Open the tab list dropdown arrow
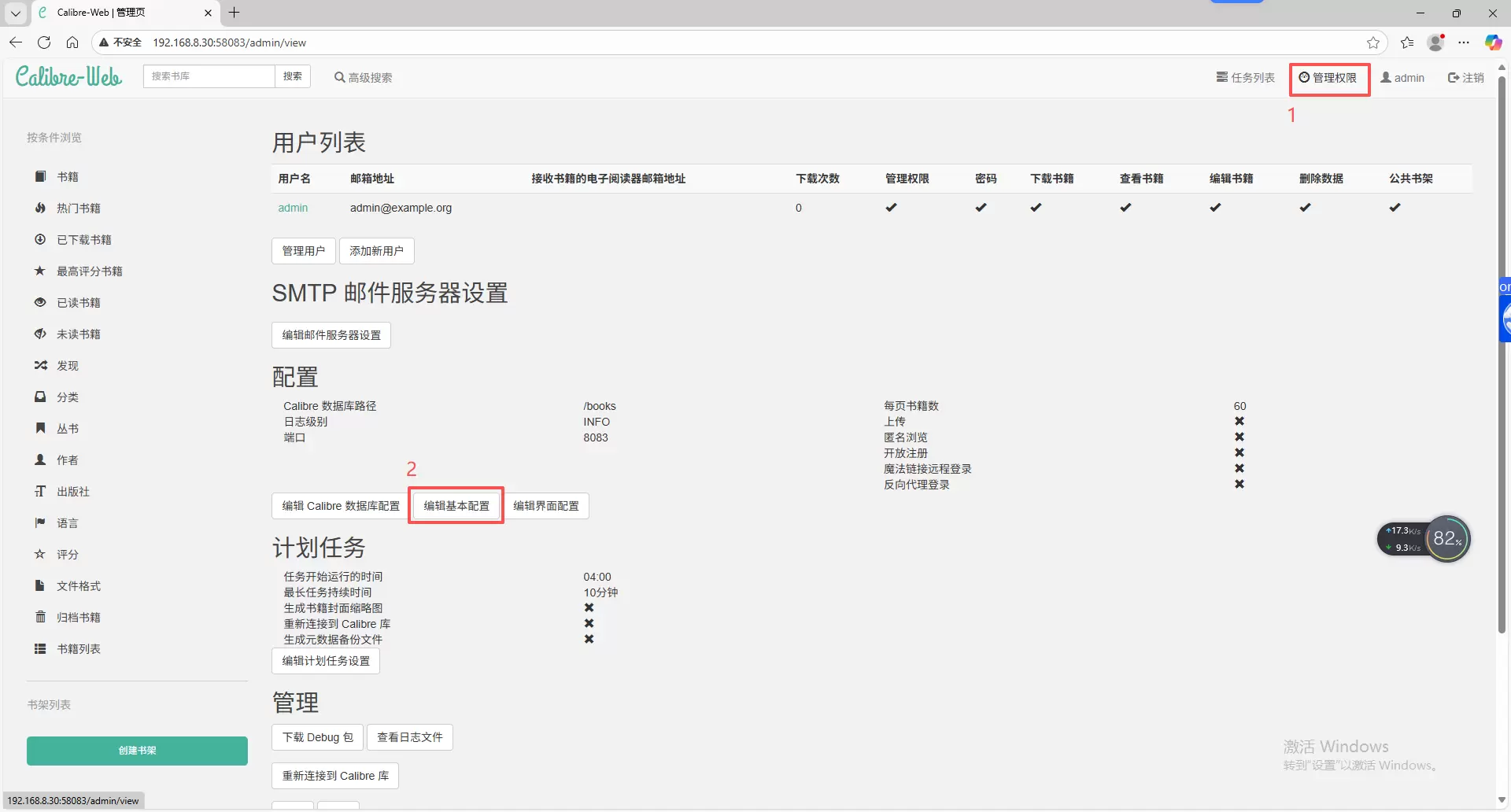1511x812 pixels. coord(15,13)
